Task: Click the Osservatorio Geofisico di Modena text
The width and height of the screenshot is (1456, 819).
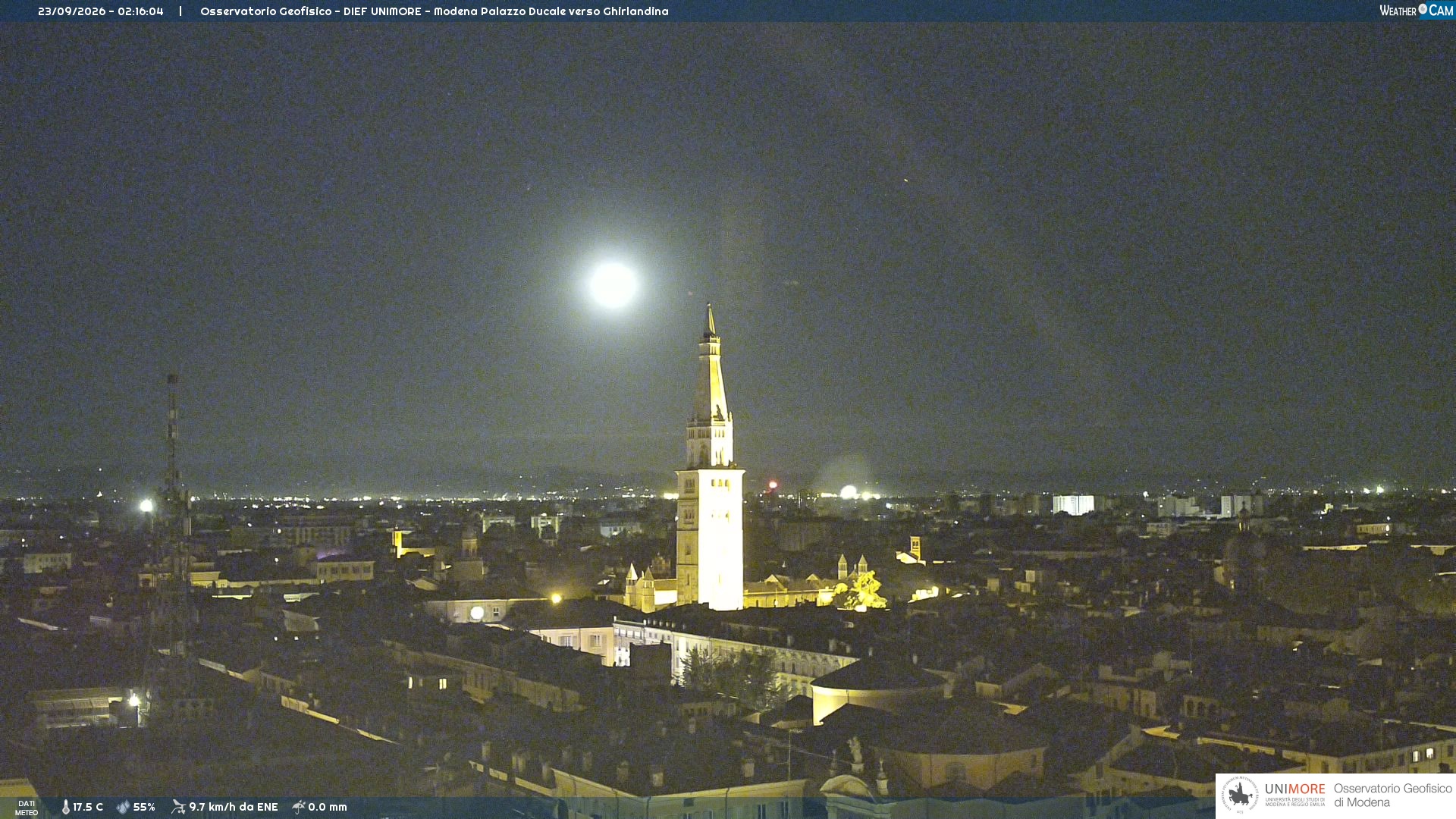Action: tap(1392, 795)
